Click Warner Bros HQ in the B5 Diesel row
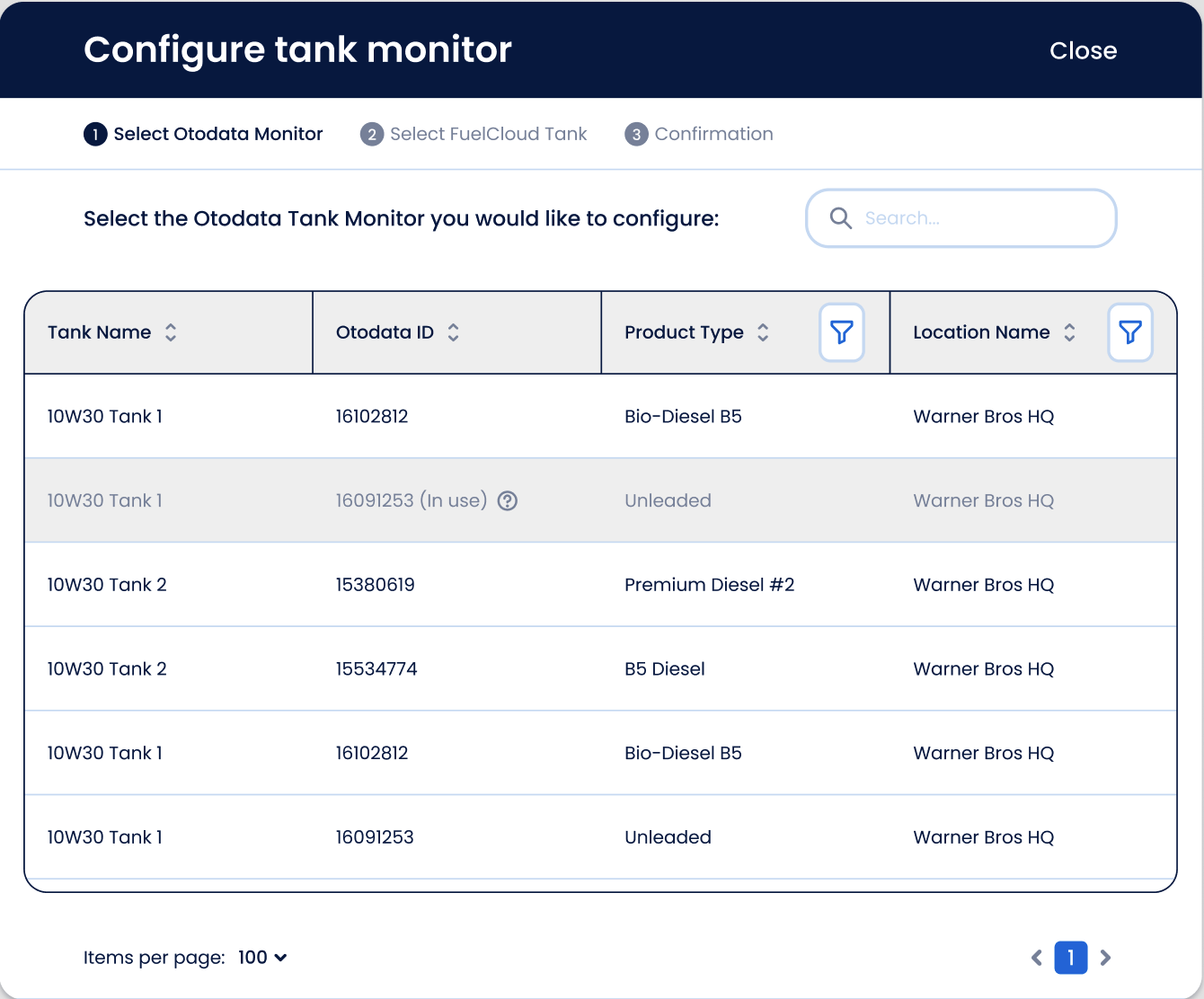1204x999 pixels. pyautogui.click(x=984, y=669)
